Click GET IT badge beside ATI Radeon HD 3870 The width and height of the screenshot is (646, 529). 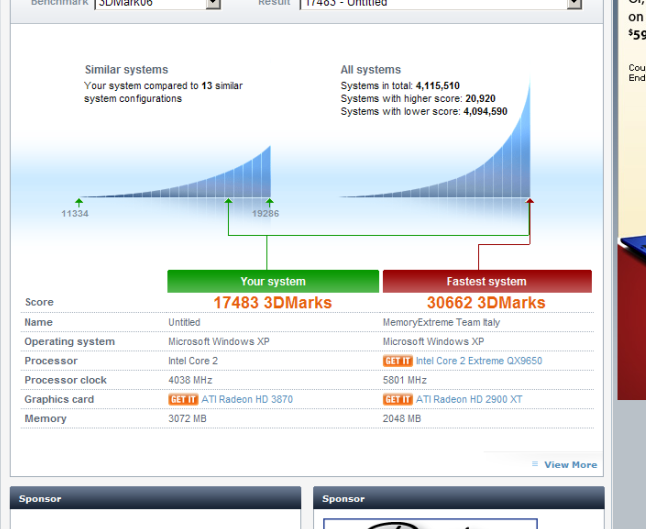(x=183, y=399)
